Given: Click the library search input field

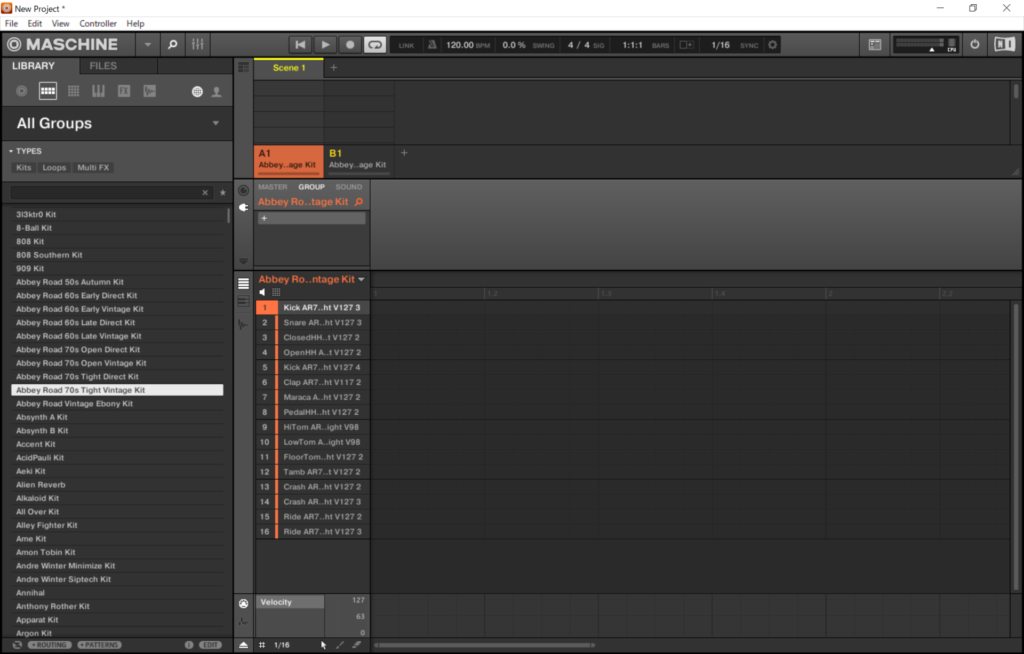Looking at the screenshot, I should click(105, 192).
